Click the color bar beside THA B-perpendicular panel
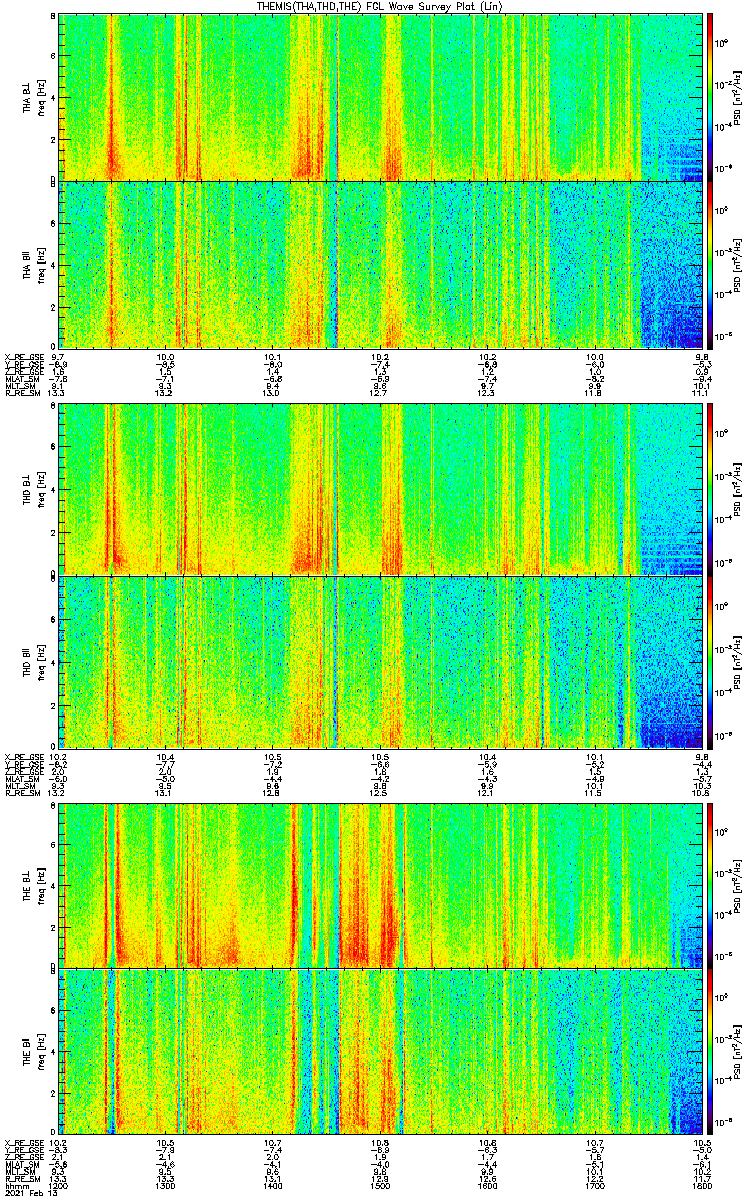Screen dimensions: 750x1200 click(711, 97)
